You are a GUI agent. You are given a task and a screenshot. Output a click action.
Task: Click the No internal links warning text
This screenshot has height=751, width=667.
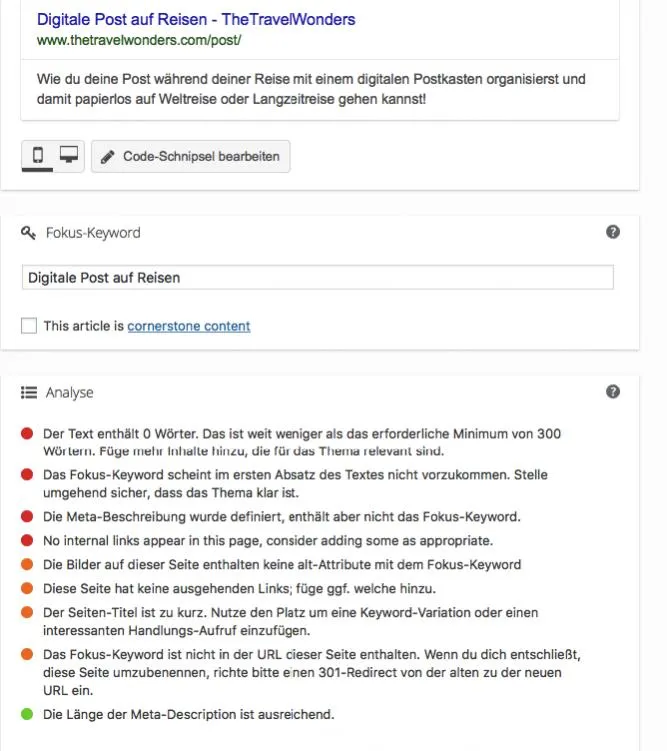pyautogui.click(x=268, y=541)
